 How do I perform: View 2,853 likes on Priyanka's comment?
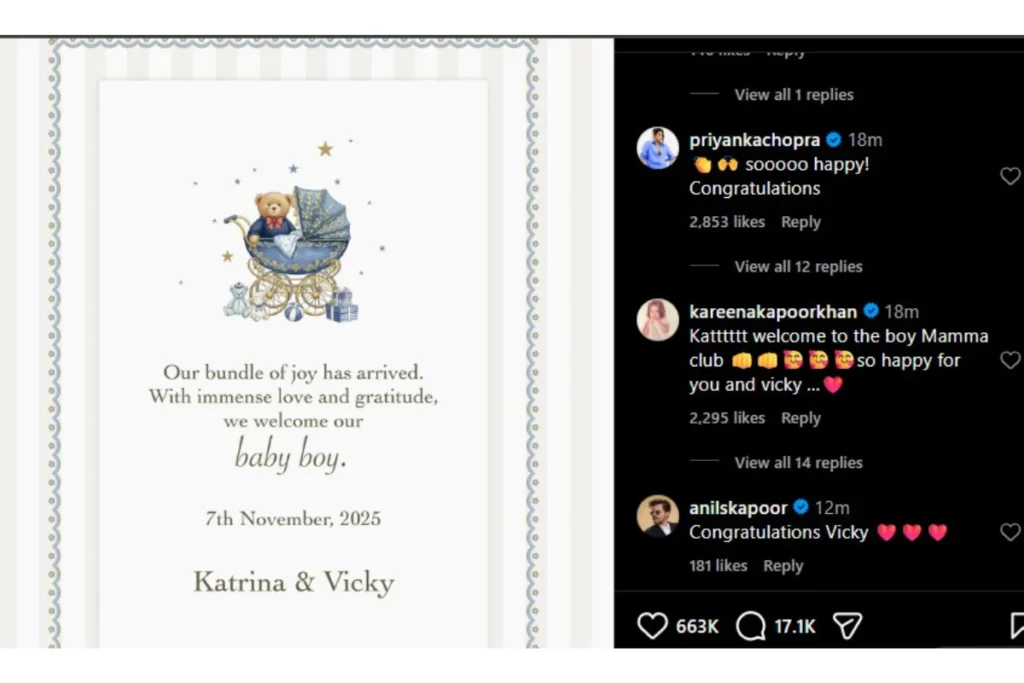[727, 222]
